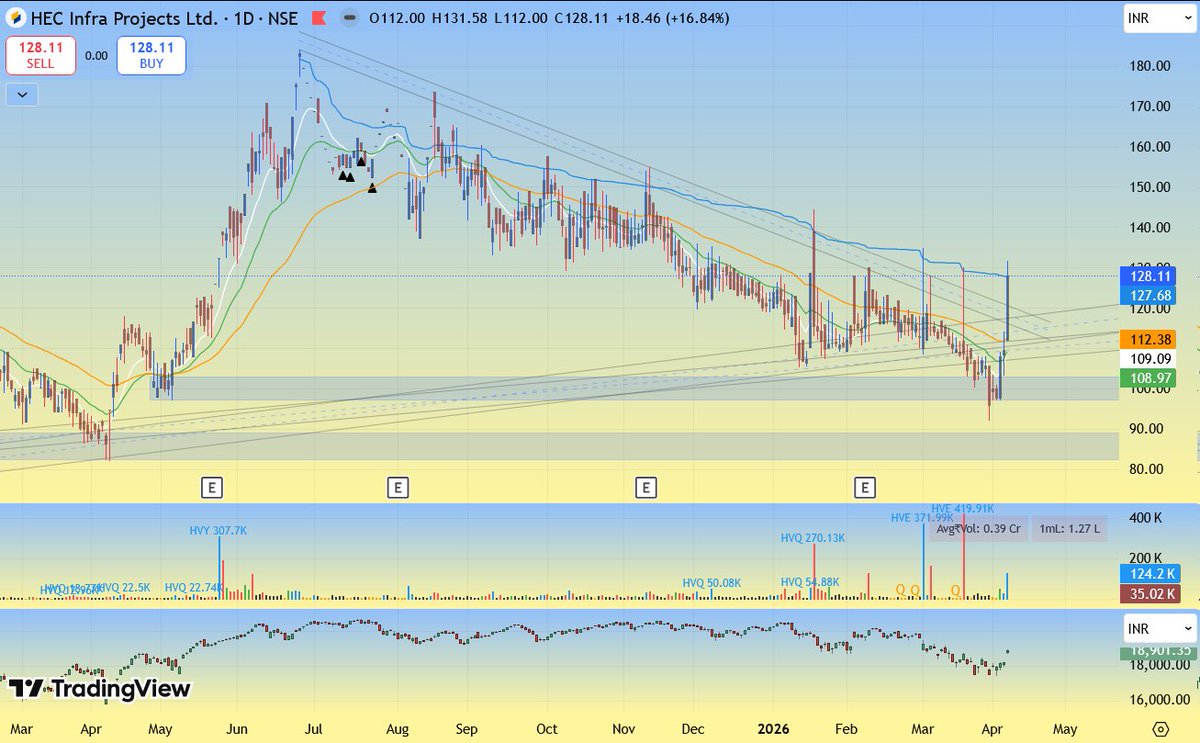Click the HVY 307.7K volume label

(x=218, y=530)
